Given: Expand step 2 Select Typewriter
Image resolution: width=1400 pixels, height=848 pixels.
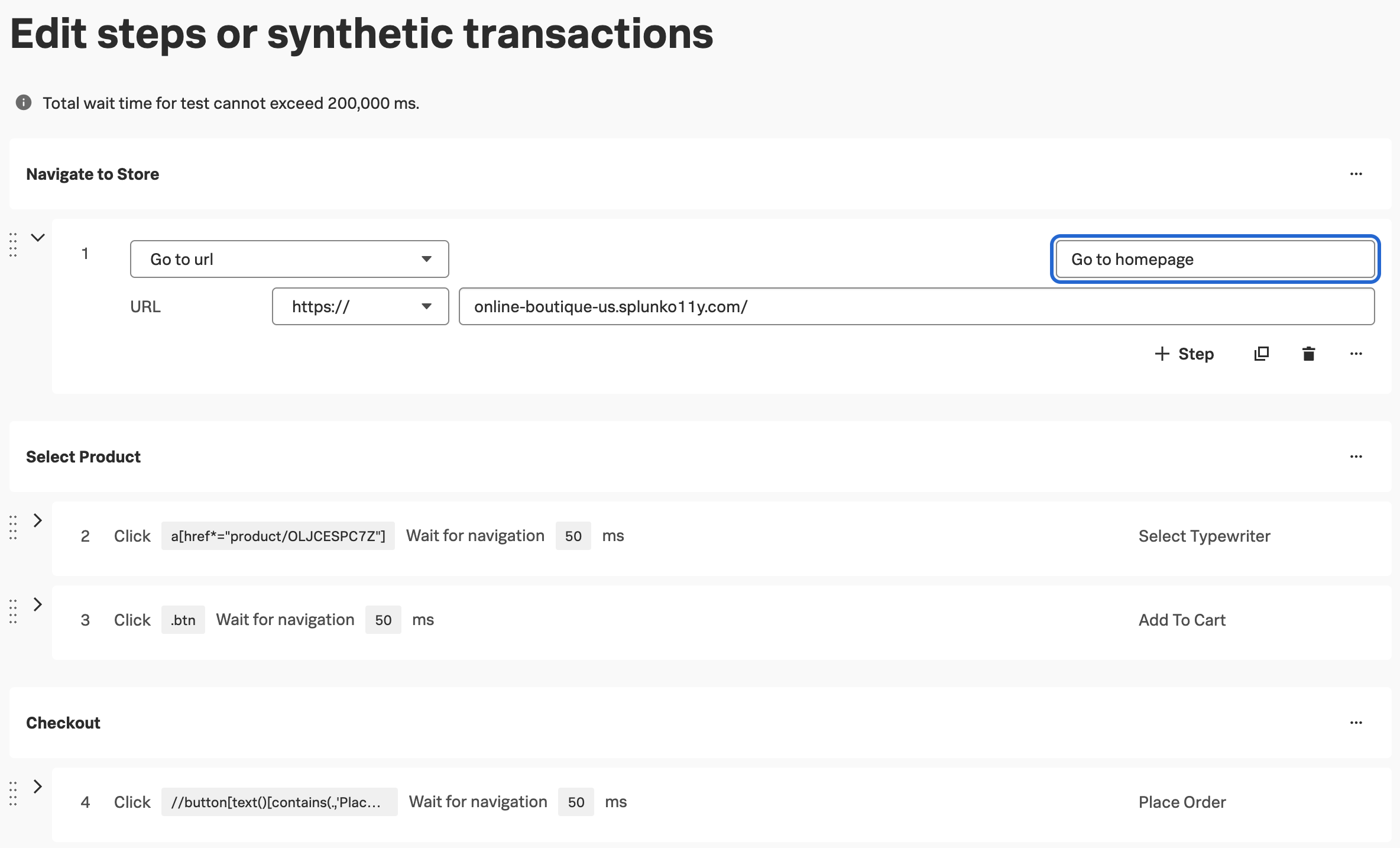Looking at the screenshot, I should point(38,520).
